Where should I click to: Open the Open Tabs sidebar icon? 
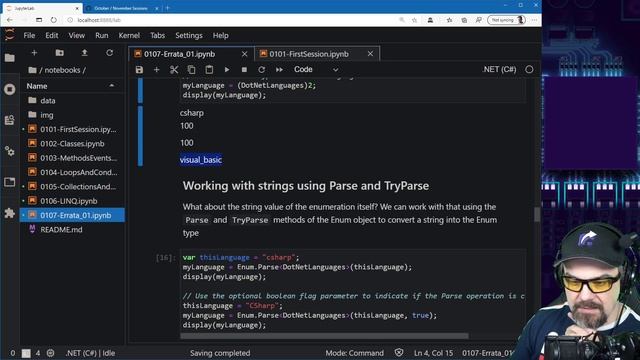9,182
